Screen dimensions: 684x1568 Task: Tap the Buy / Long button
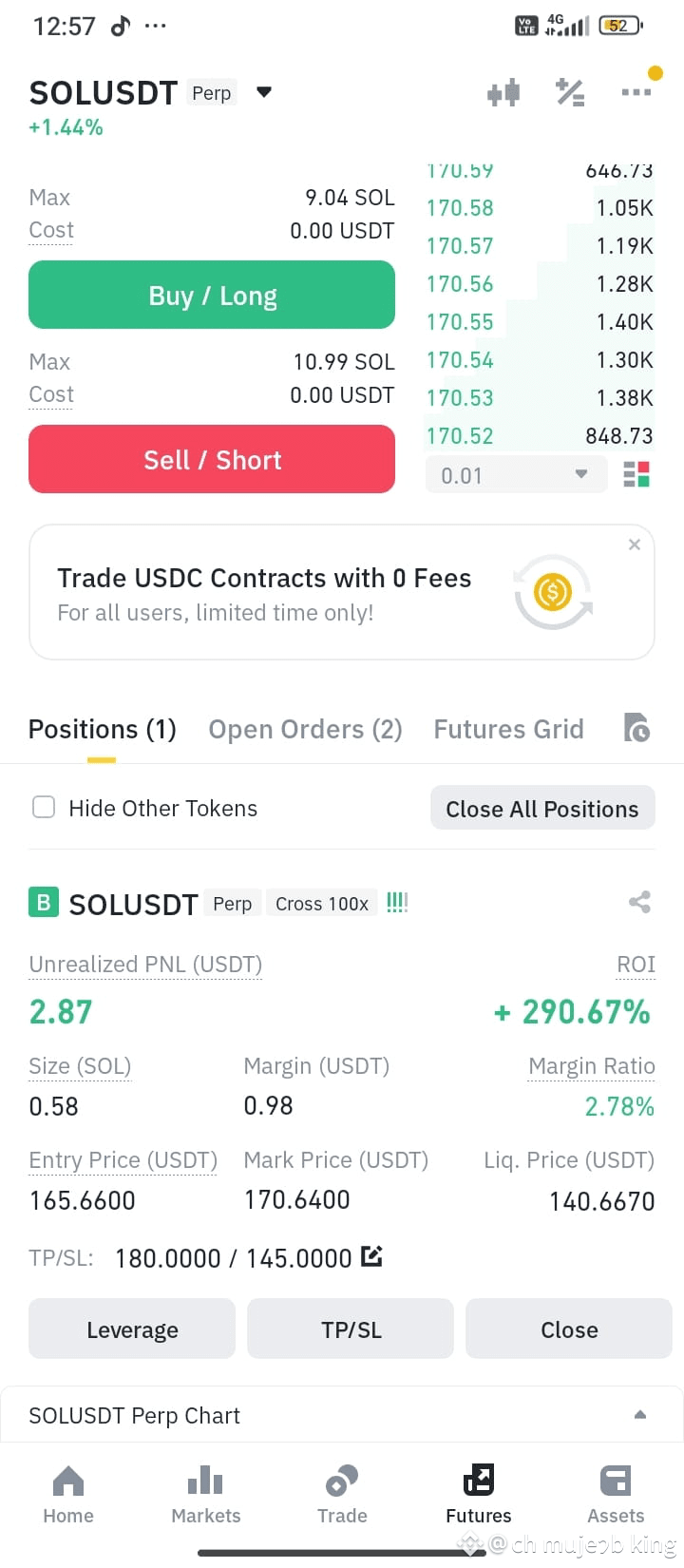click(212, 295)
